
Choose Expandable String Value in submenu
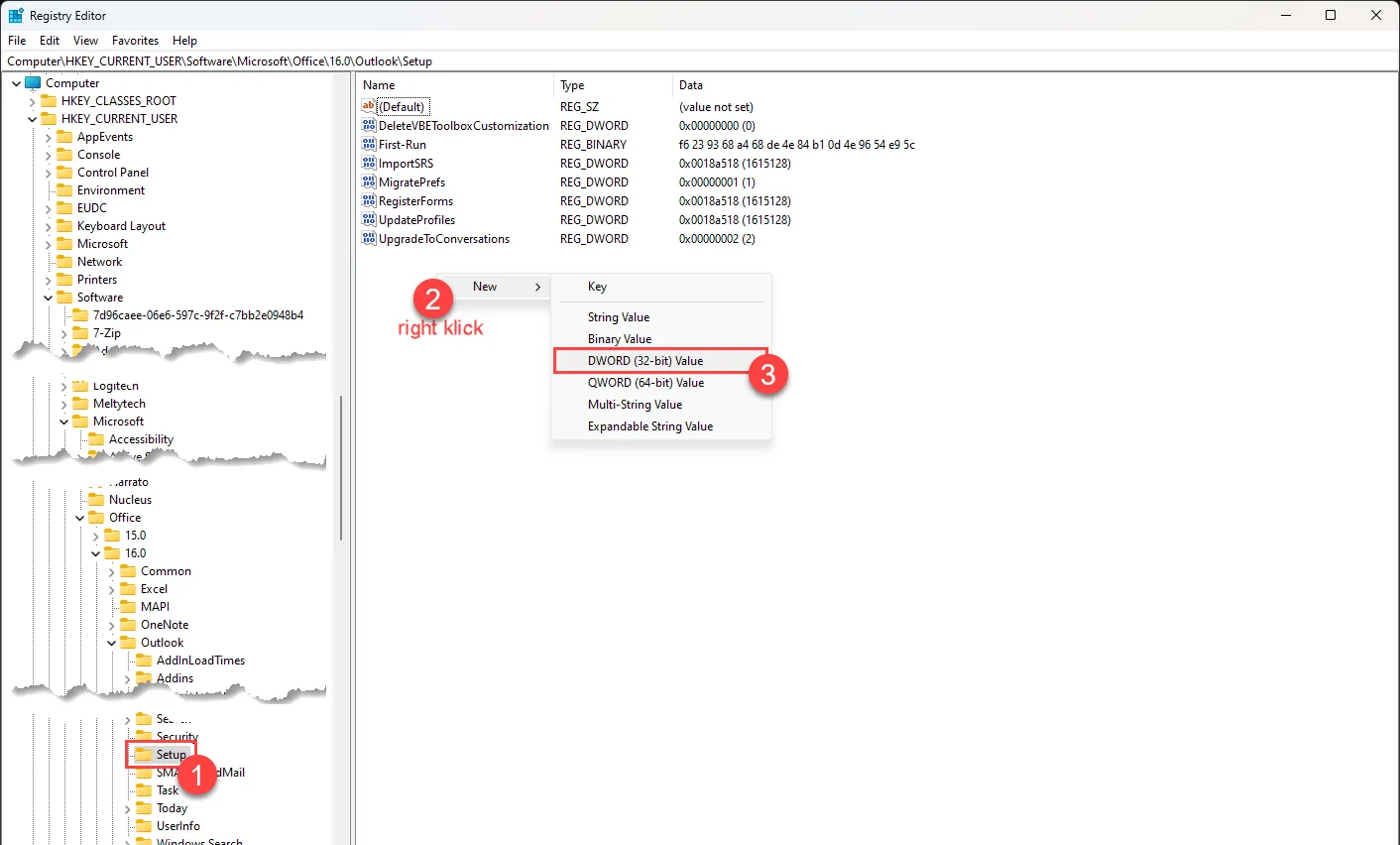coord(660,426)
